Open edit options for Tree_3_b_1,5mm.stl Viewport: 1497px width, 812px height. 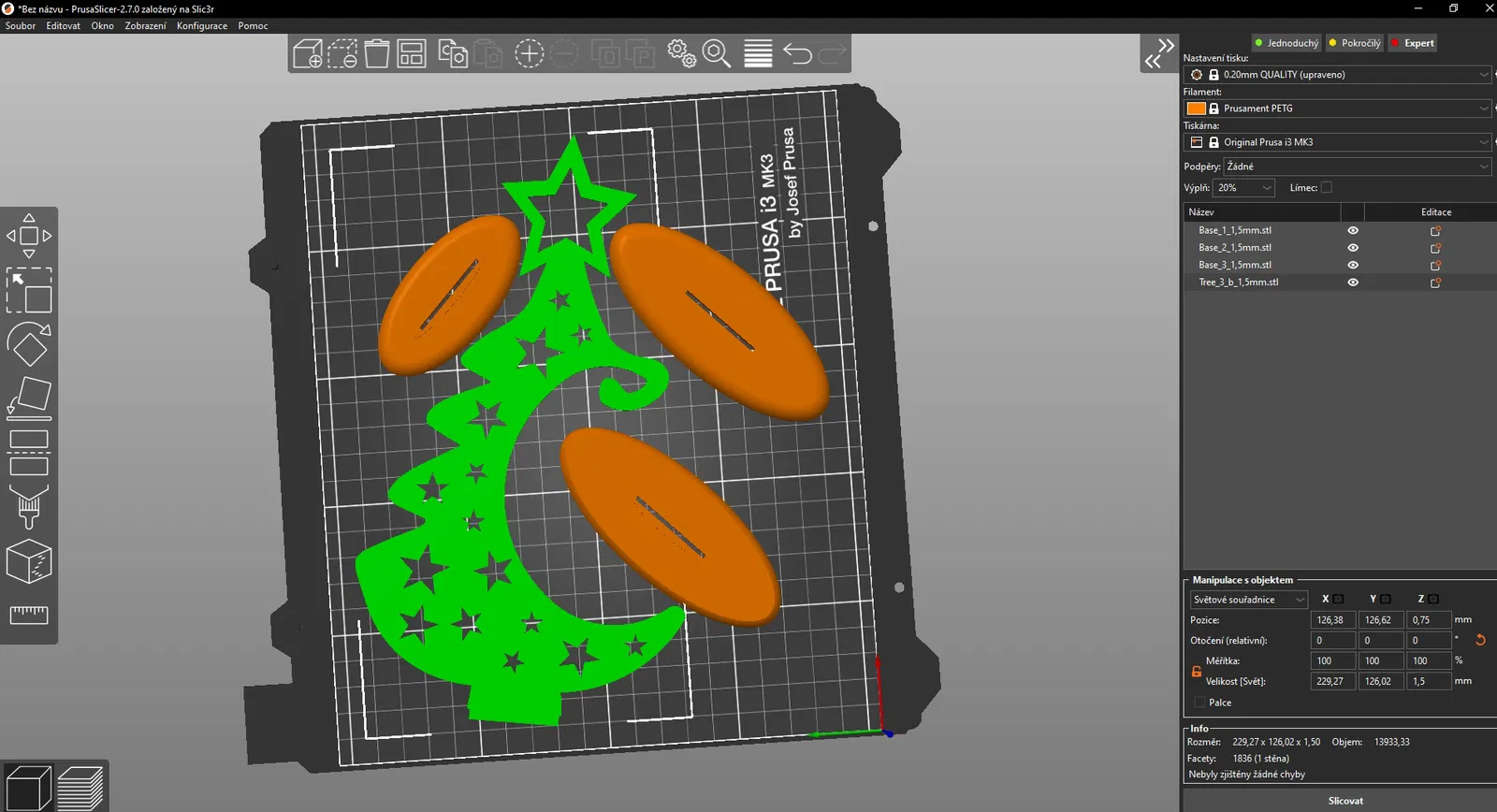1435,283
